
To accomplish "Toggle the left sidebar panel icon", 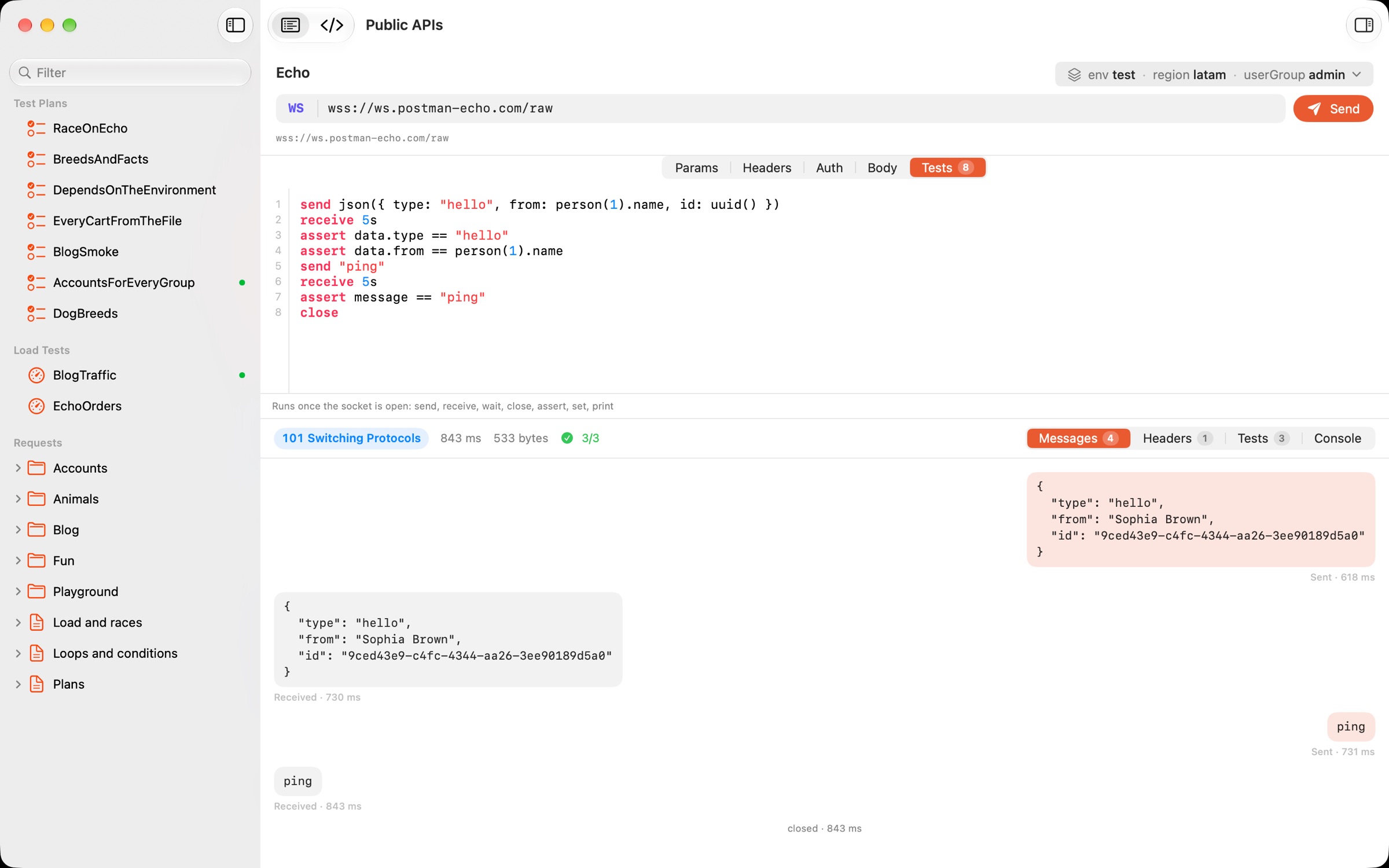I will (235, 25).
